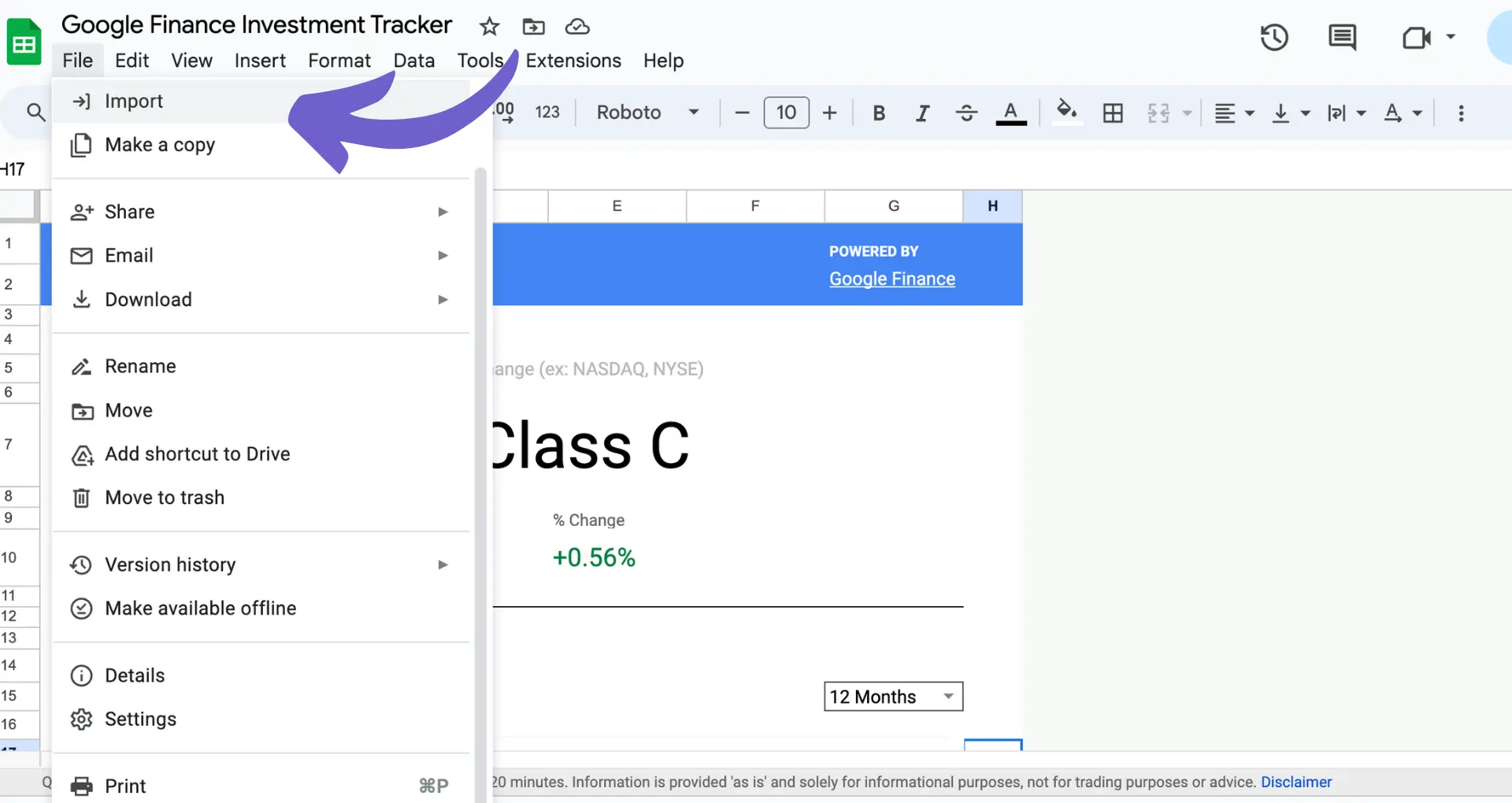Open the borders tool
The image size is (1512, 803).
click(x=1113, y=113)
